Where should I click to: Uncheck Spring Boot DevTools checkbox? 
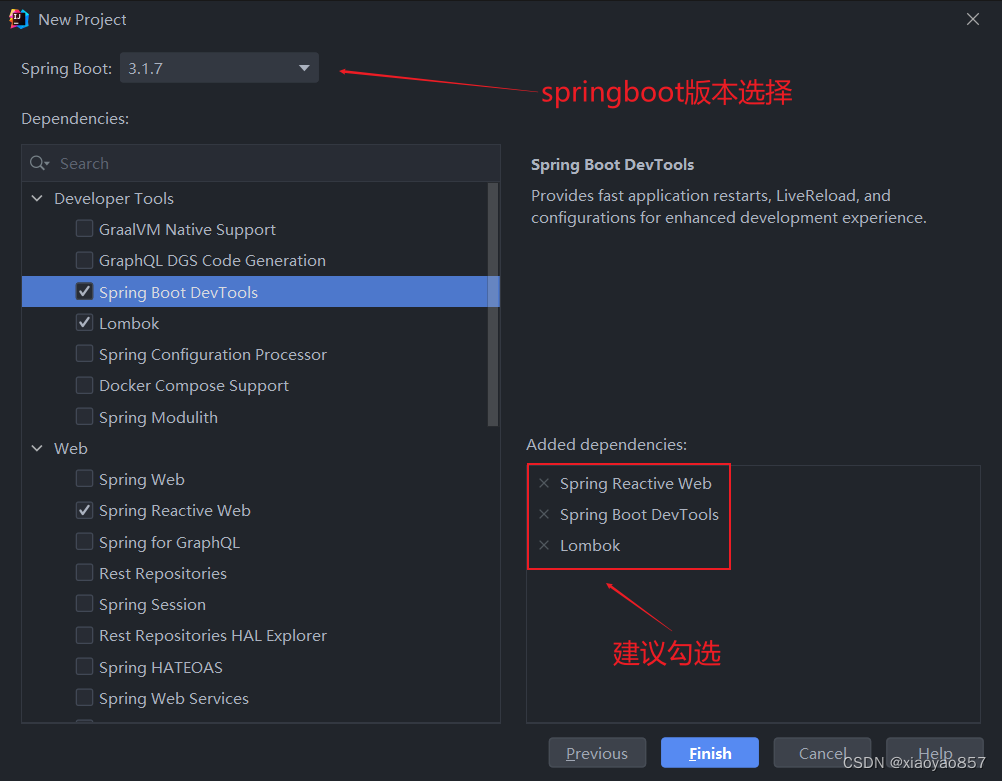[84, 291]
